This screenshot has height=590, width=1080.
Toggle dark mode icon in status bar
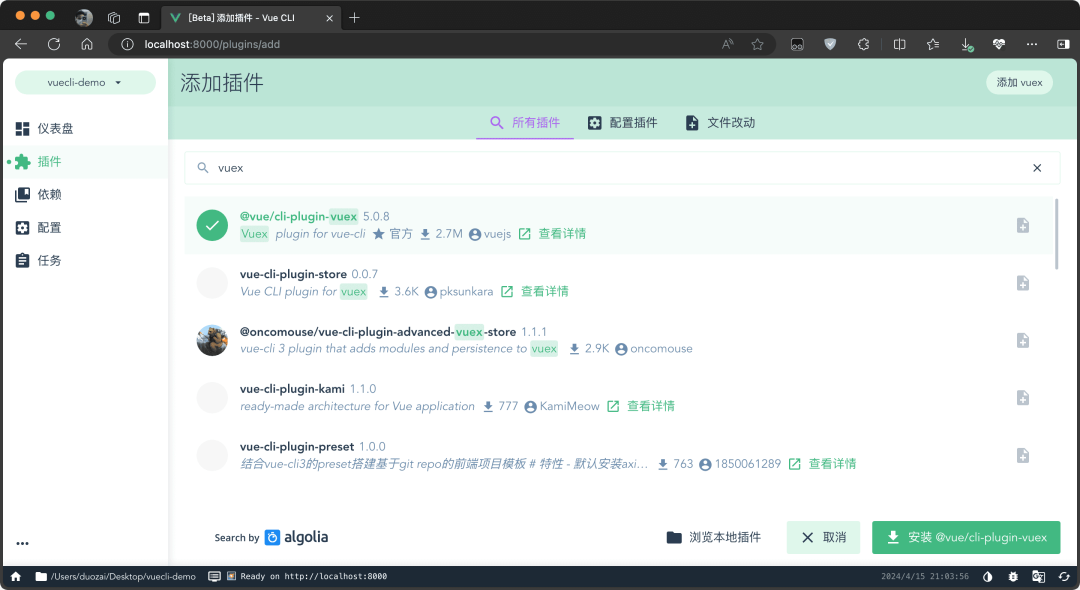coord(988,577)
